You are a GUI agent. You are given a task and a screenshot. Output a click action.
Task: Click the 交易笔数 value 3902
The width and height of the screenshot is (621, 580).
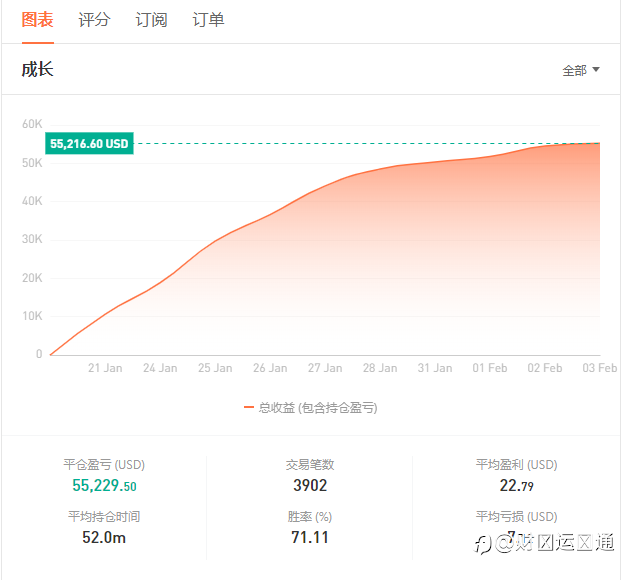310,485
